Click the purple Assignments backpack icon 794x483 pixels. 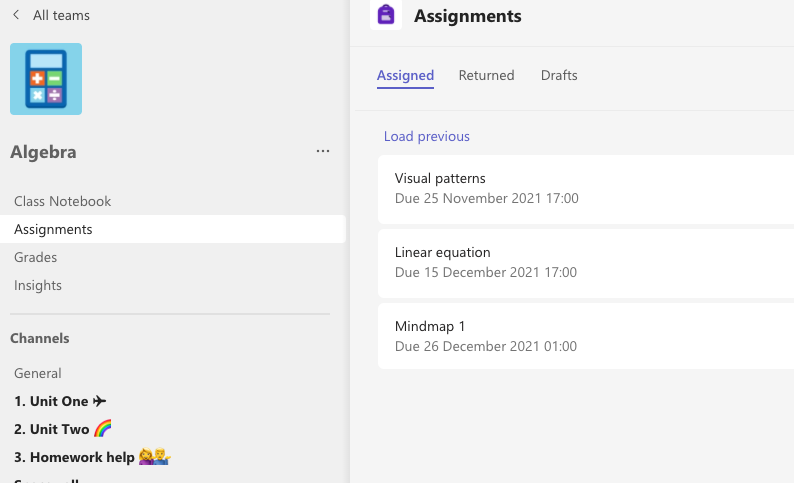(386, 15)
